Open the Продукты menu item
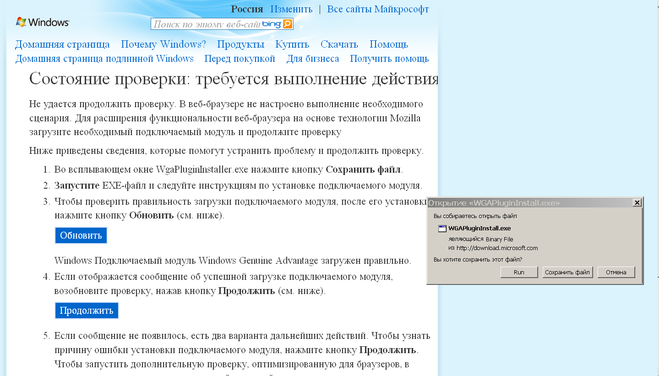659x376 pixels. (240, 44)
